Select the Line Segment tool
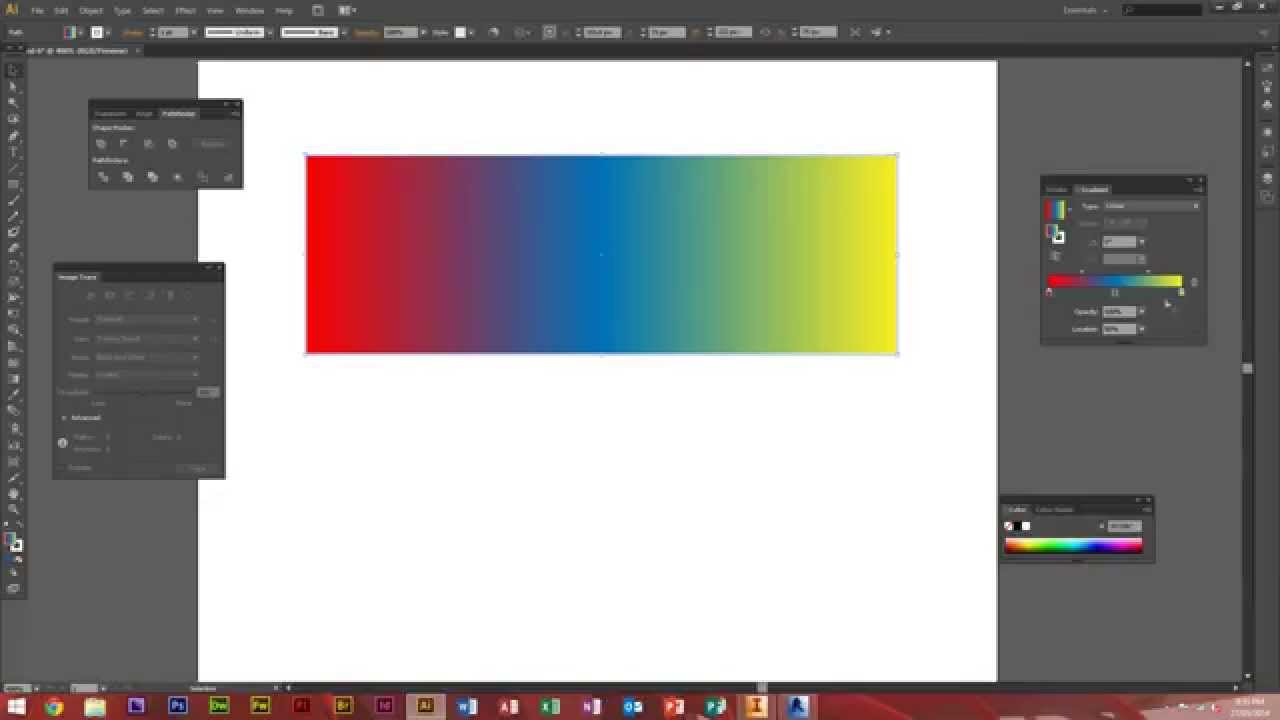The height and width of the screenshot is (720, 1280). (14, 168)
